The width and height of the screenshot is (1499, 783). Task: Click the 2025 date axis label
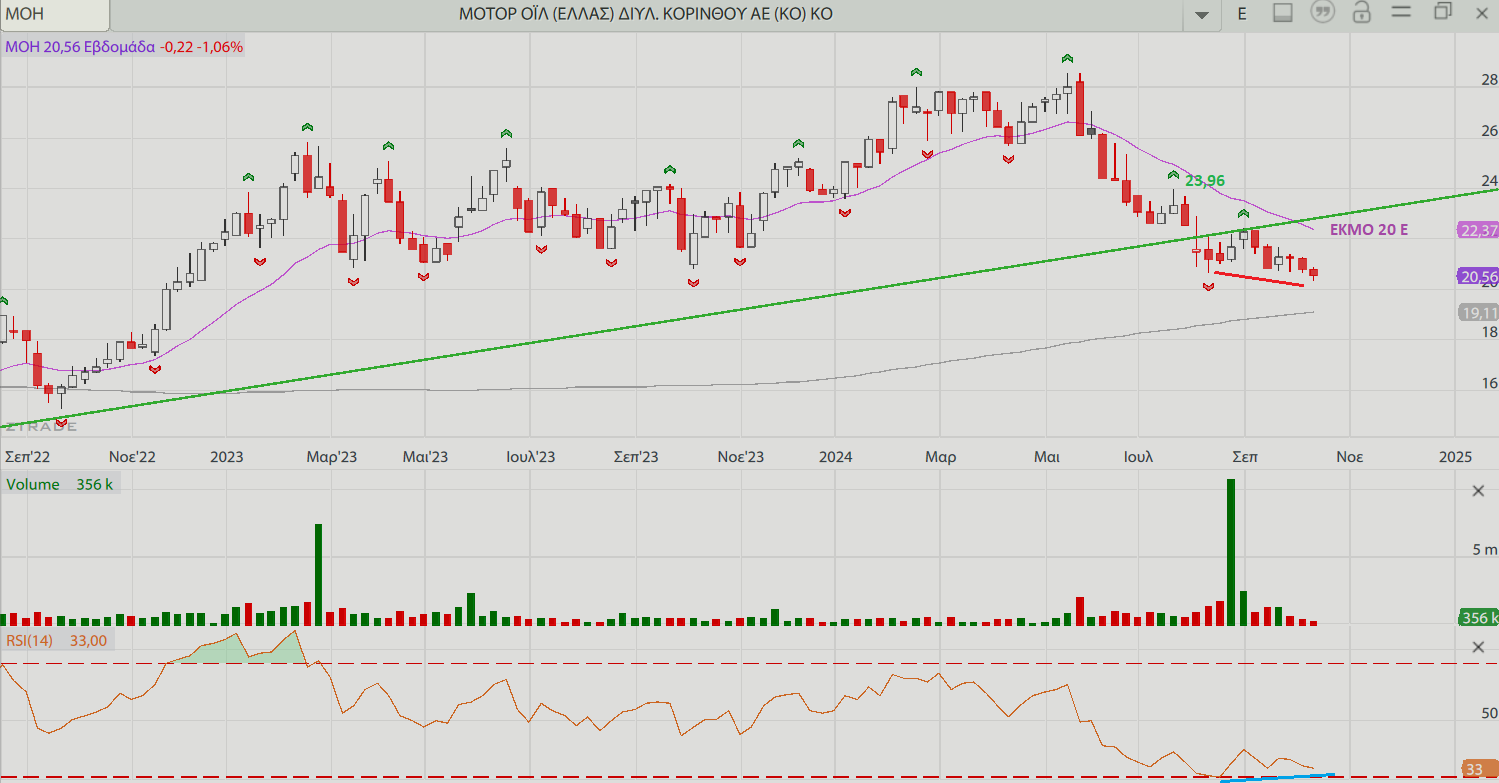[1455, 457]
